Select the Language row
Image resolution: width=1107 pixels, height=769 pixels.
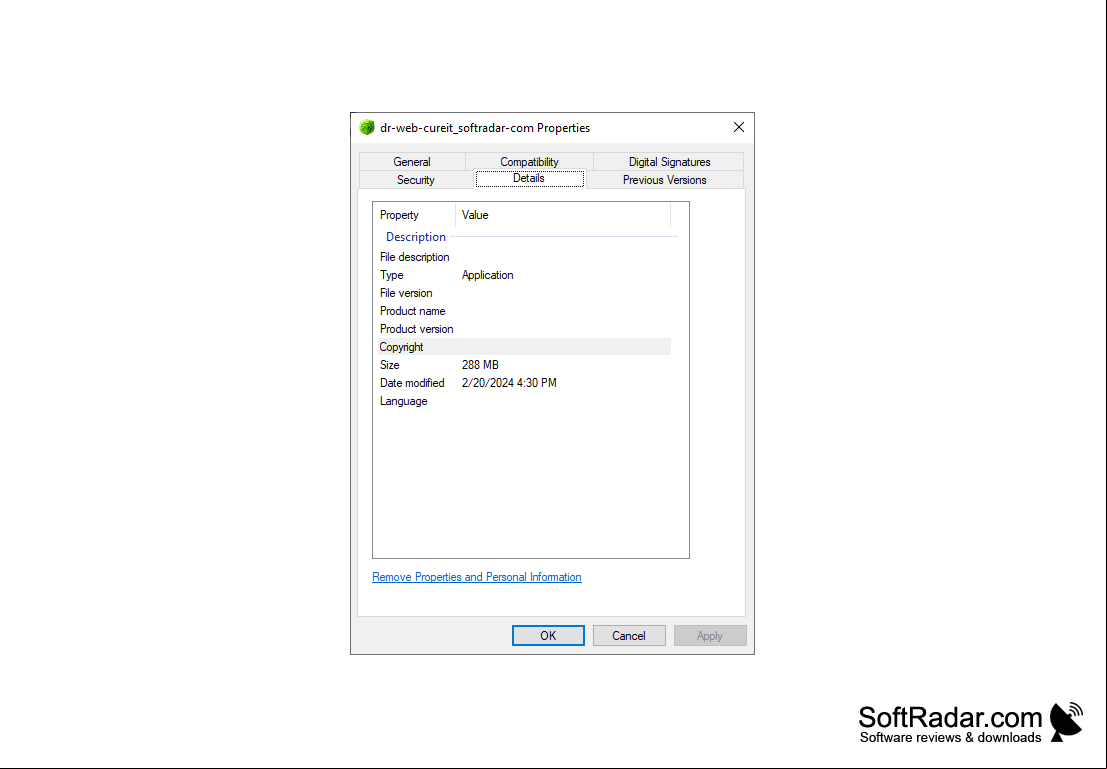(x=525, y=401)
